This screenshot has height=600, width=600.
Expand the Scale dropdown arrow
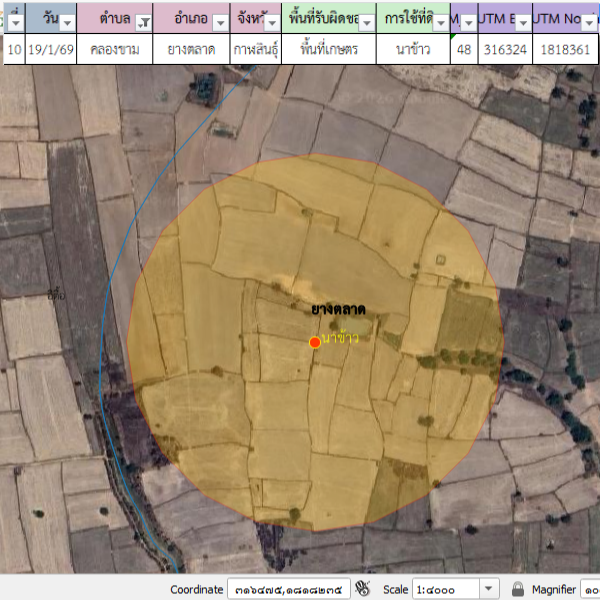[x=490, y=589]
